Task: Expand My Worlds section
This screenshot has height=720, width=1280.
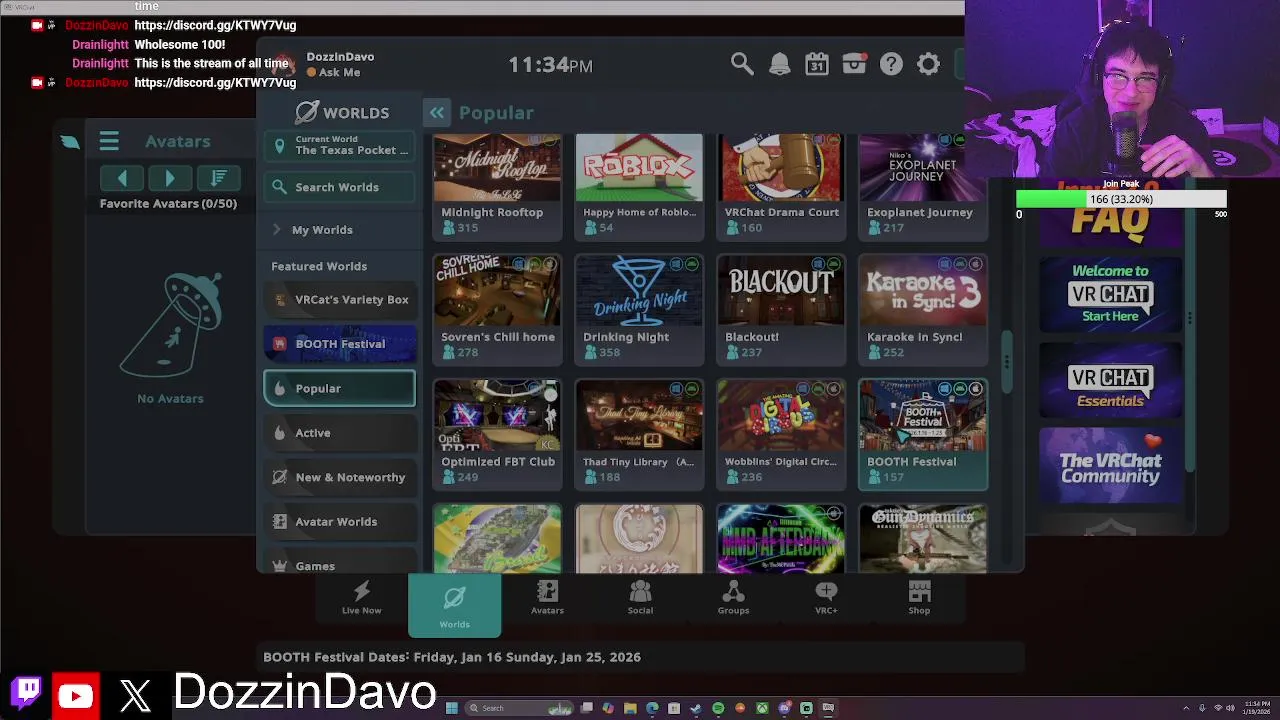Action: point(340,230)
